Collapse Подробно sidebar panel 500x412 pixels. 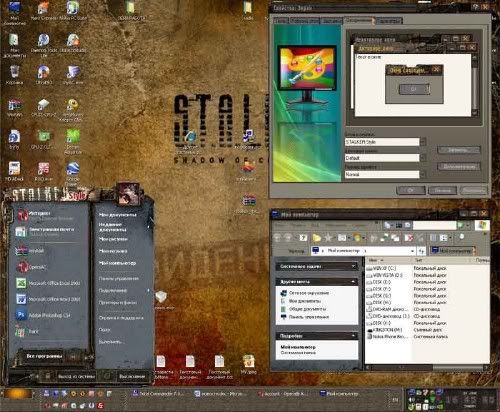click(353, 336)
